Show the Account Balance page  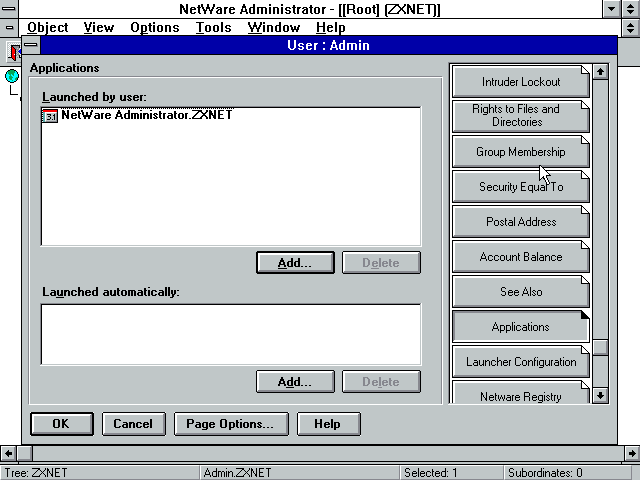[x=521, y=257]
